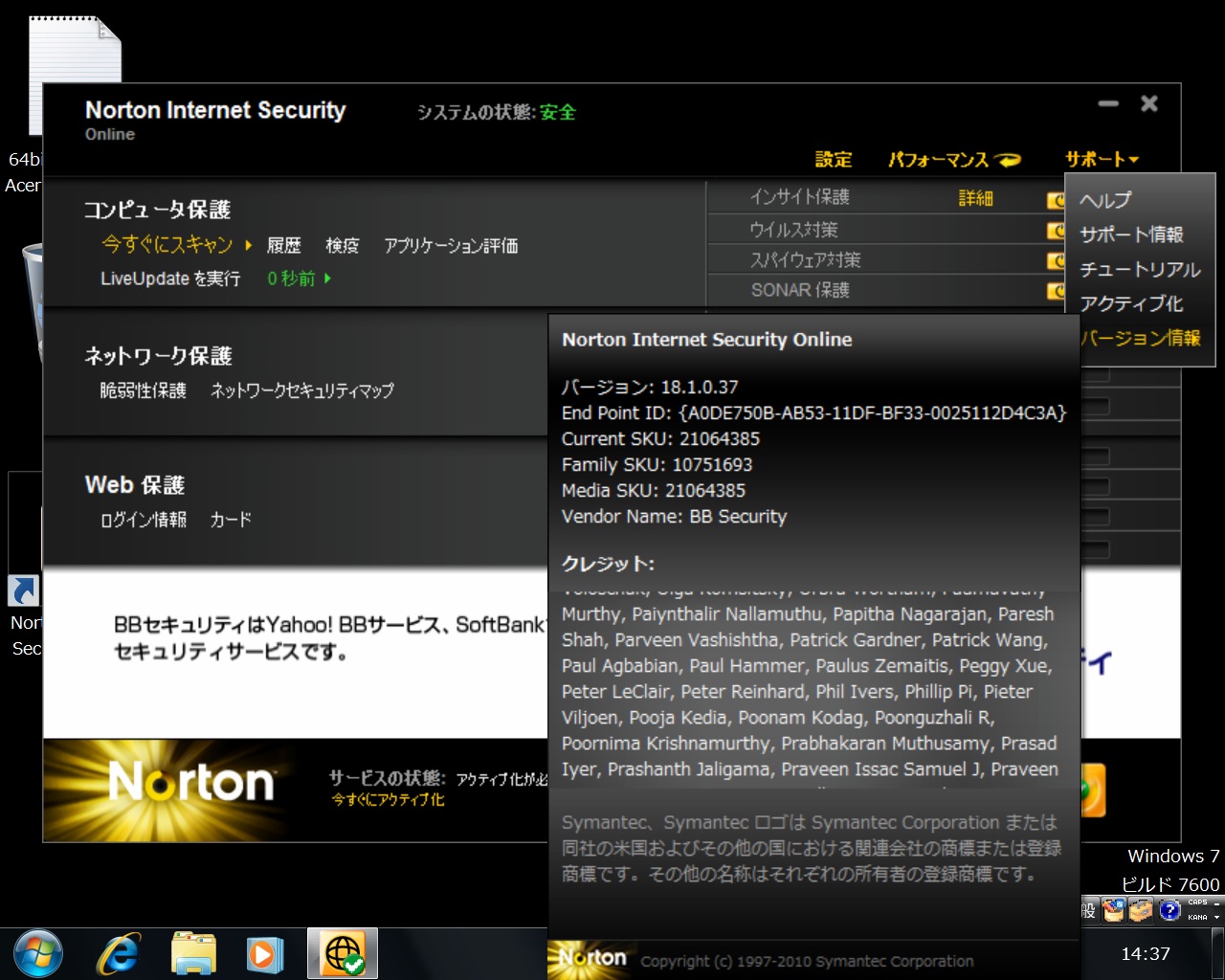Toggle the ウイルス対策 power switch
The width and height of the screenshot is (1225, 980).
click(x=1056, y=230)
